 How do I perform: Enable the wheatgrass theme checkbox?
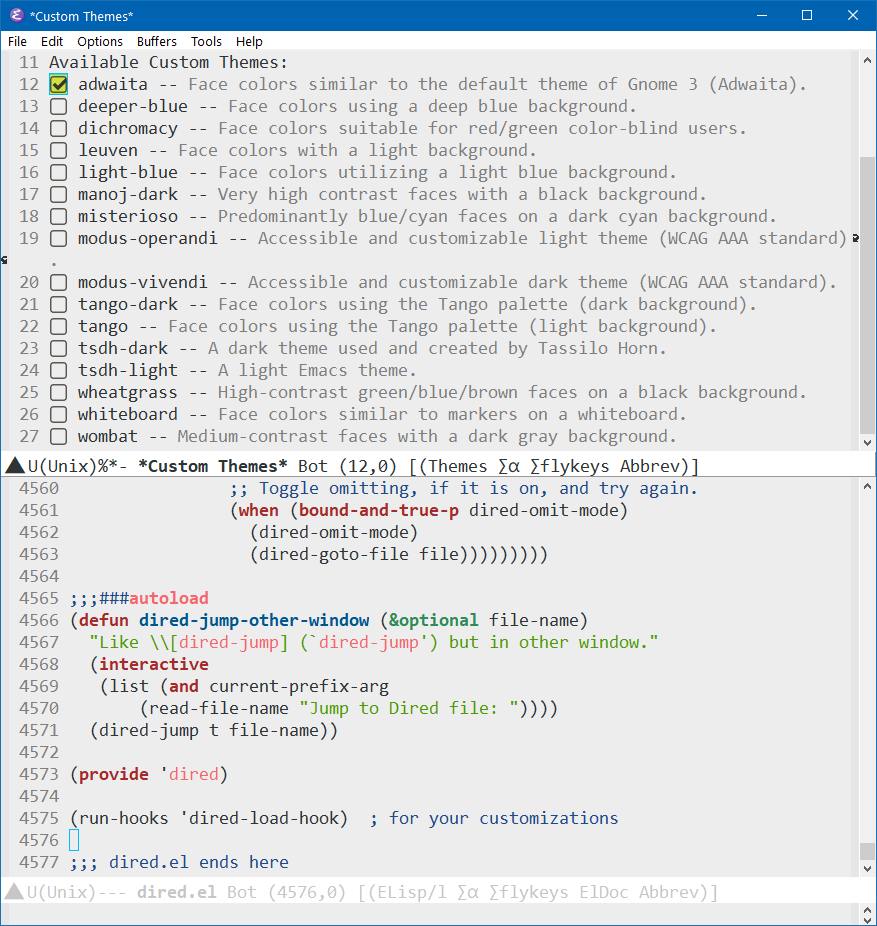[x=58, y=392]
